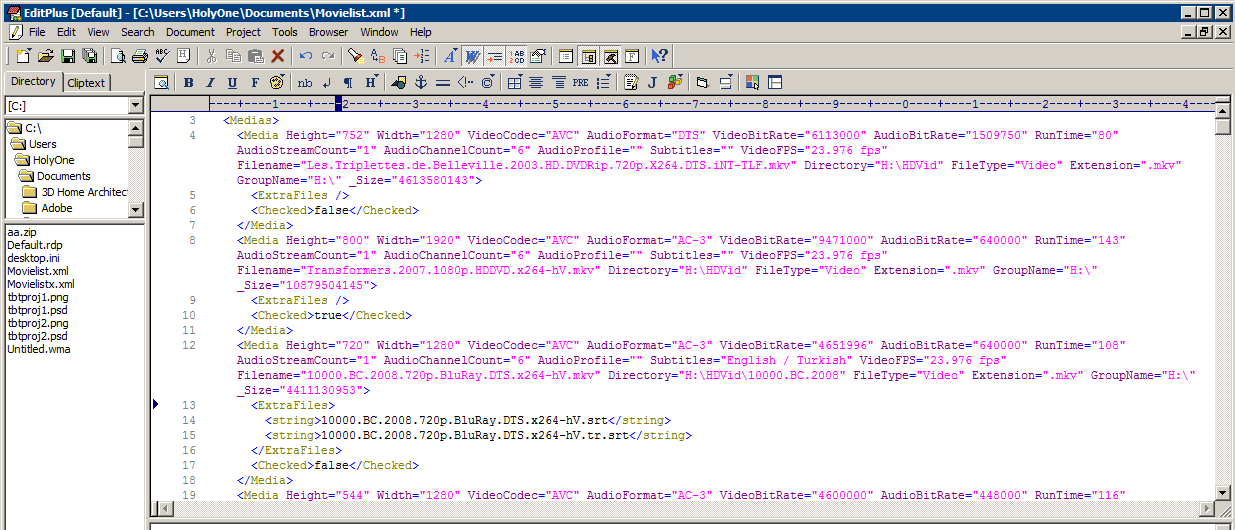Click the Replace A-to-B icon
This screenshot has height=530, width=1235.
click(x=377, y=56)
